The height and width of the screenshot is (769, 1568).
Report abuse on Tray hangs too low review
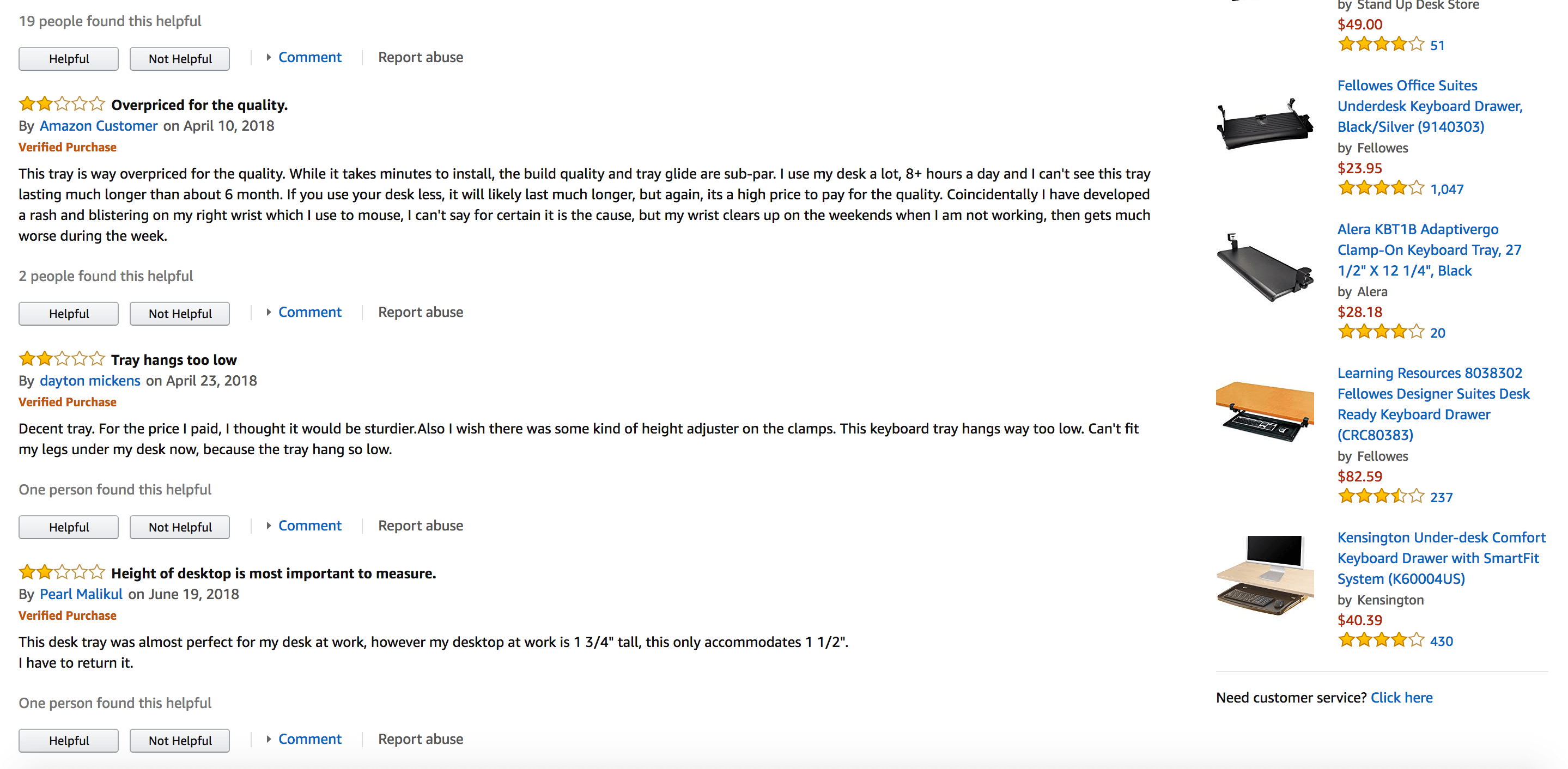(x=421, y=526)
